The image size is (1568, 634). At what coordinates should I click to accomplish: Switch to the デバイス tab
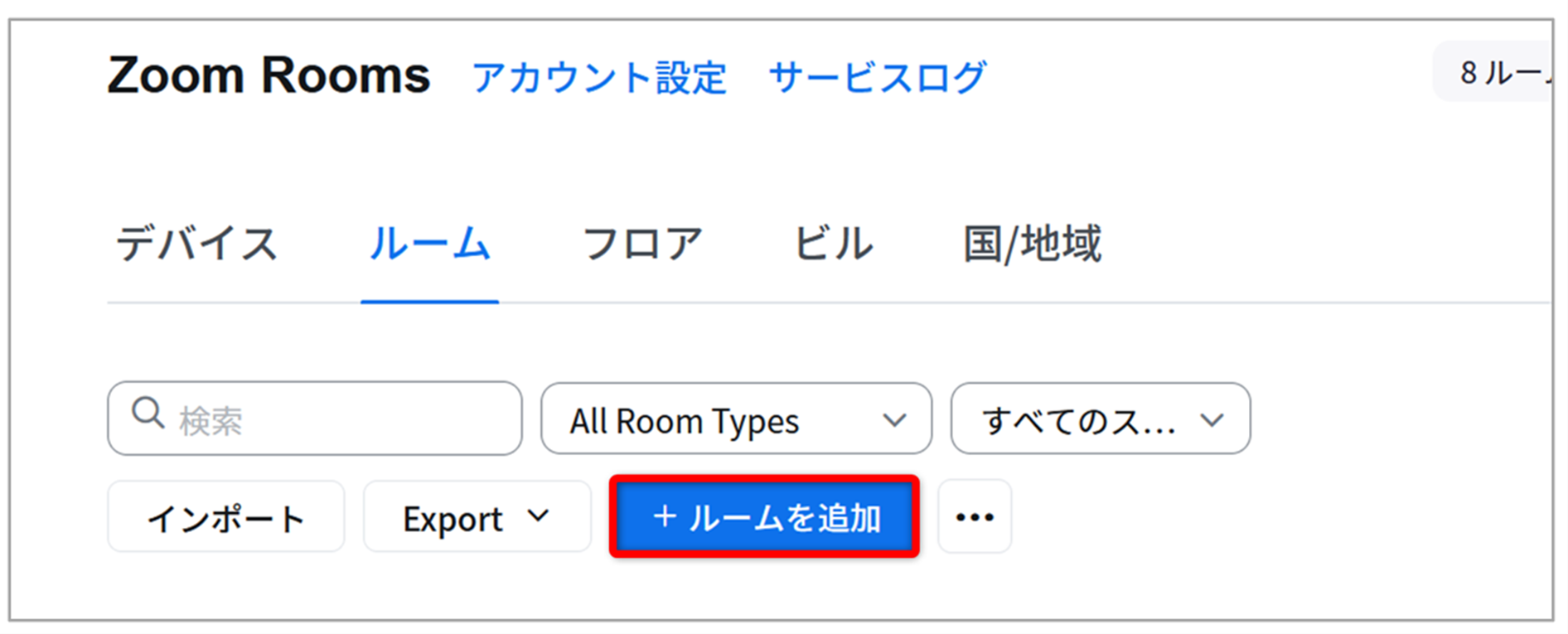196,244
